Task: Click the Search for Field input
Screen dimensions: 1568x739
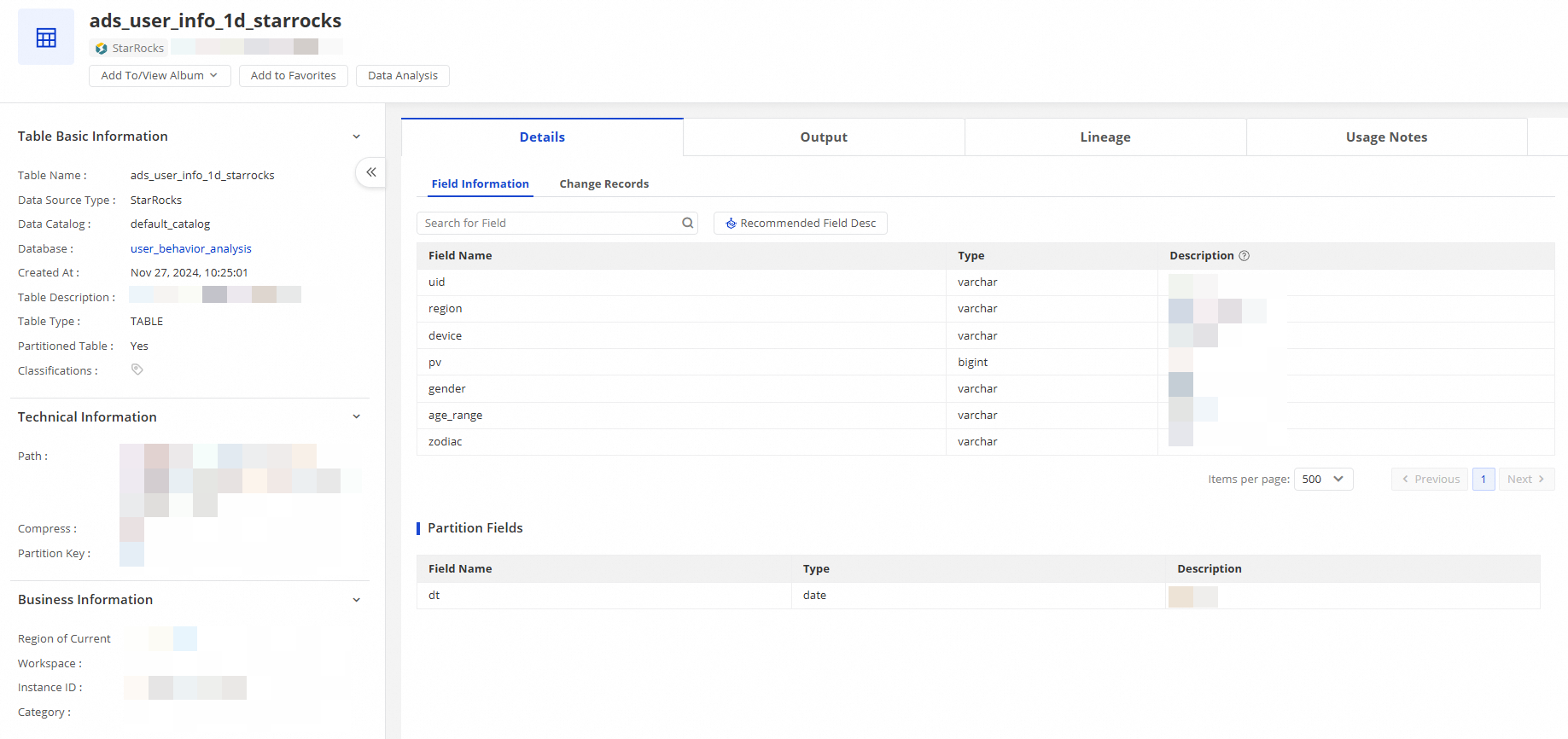Action: tap(546, 224)
